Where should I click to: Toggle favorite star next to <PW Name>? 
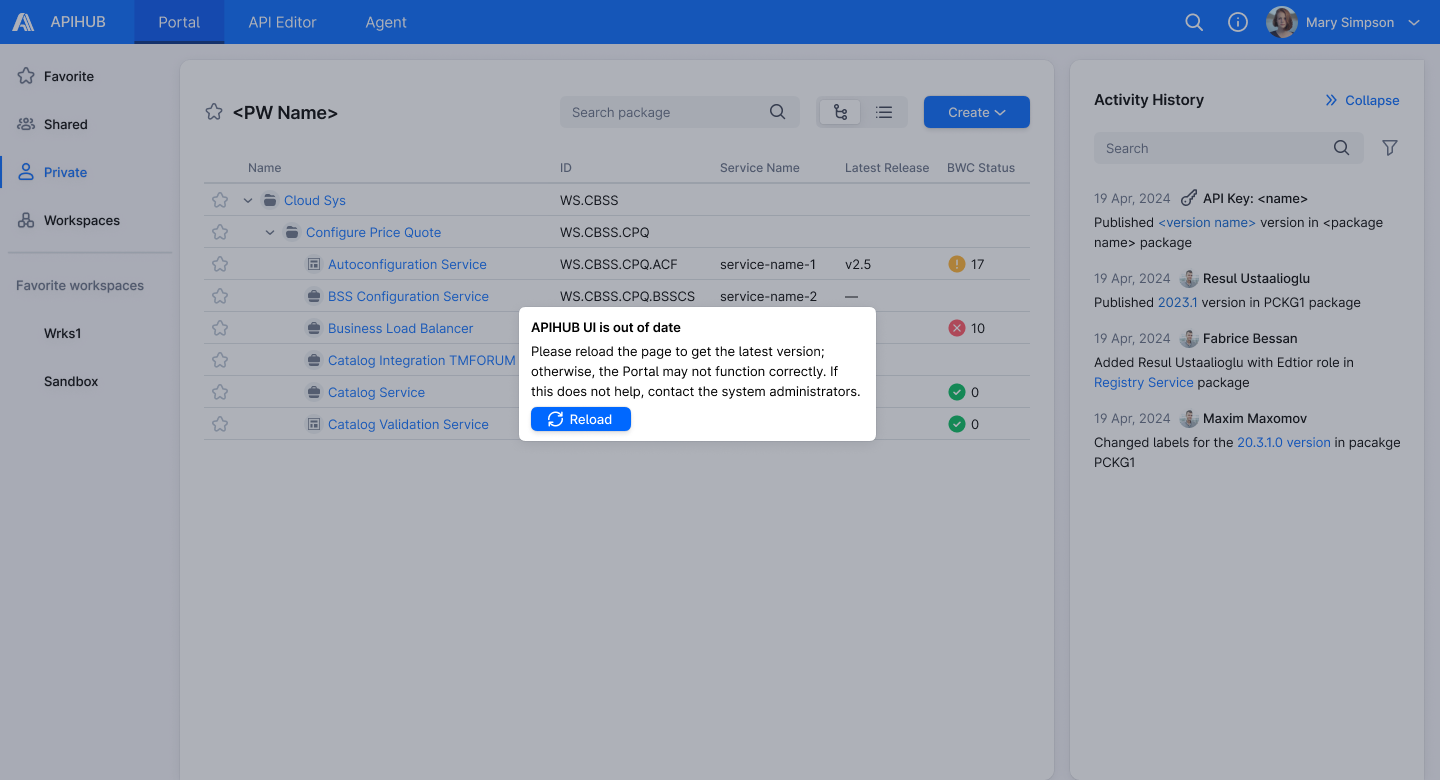pos(214,112)
